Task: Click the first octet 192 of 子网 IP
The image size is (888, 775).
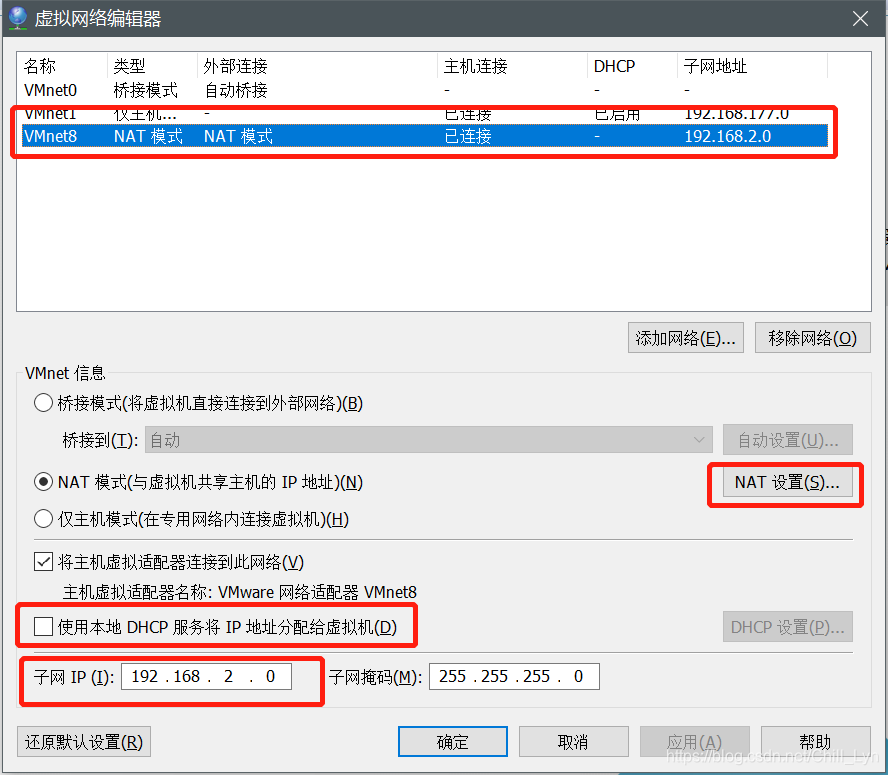Action: click(145, 676)
